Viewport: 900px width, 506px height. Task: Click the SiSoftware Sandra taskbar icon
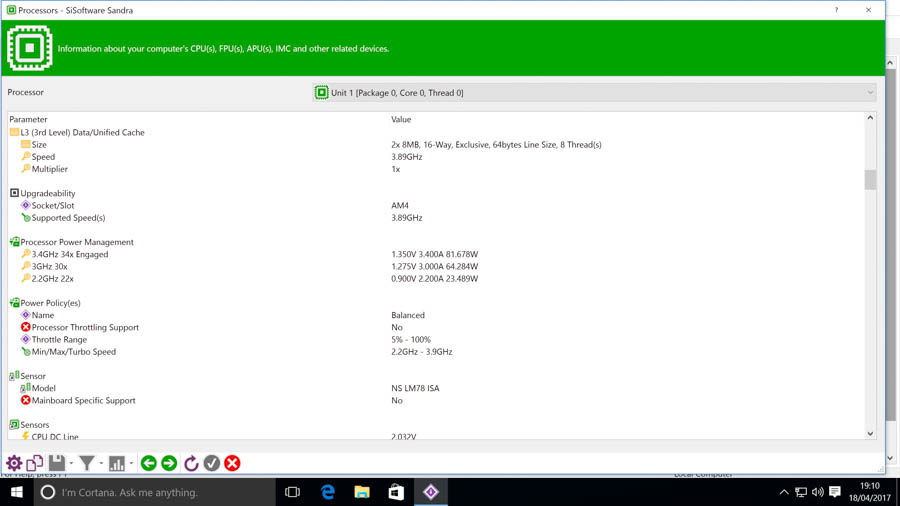click(430, 492)
